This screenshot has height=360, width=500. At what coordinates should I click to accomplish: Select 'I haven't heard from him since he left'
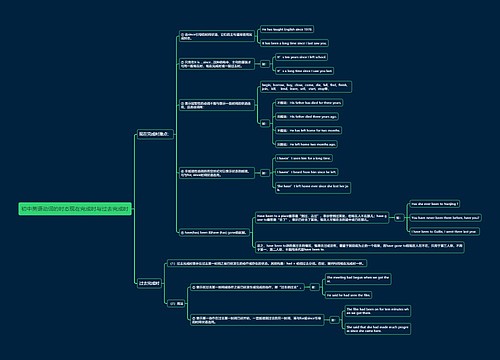[x=307, y=172]
